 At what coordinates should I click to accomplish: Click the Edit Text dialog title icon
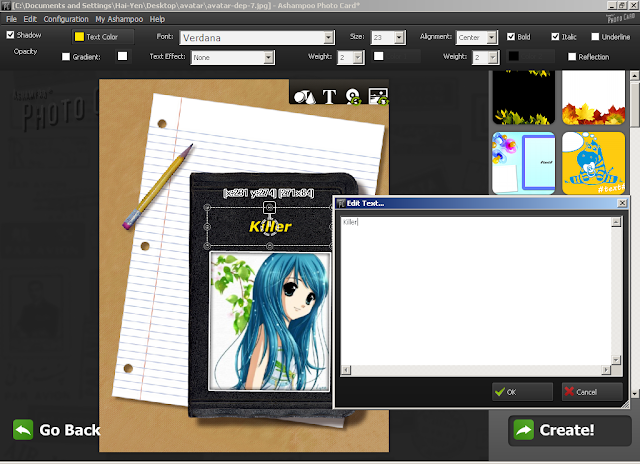click(x=341, y=203)
